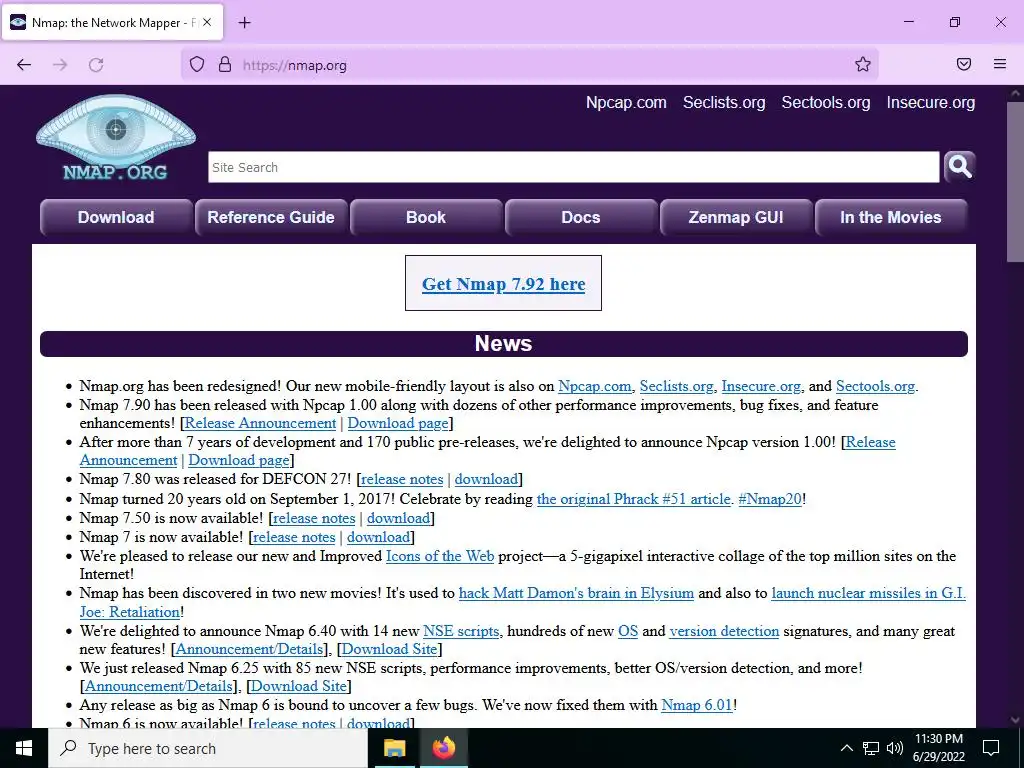This screenshot has width=1024, height=768.
Task: Click Download page link for Nmap 7.90
Action: click(x=398, y=423)
